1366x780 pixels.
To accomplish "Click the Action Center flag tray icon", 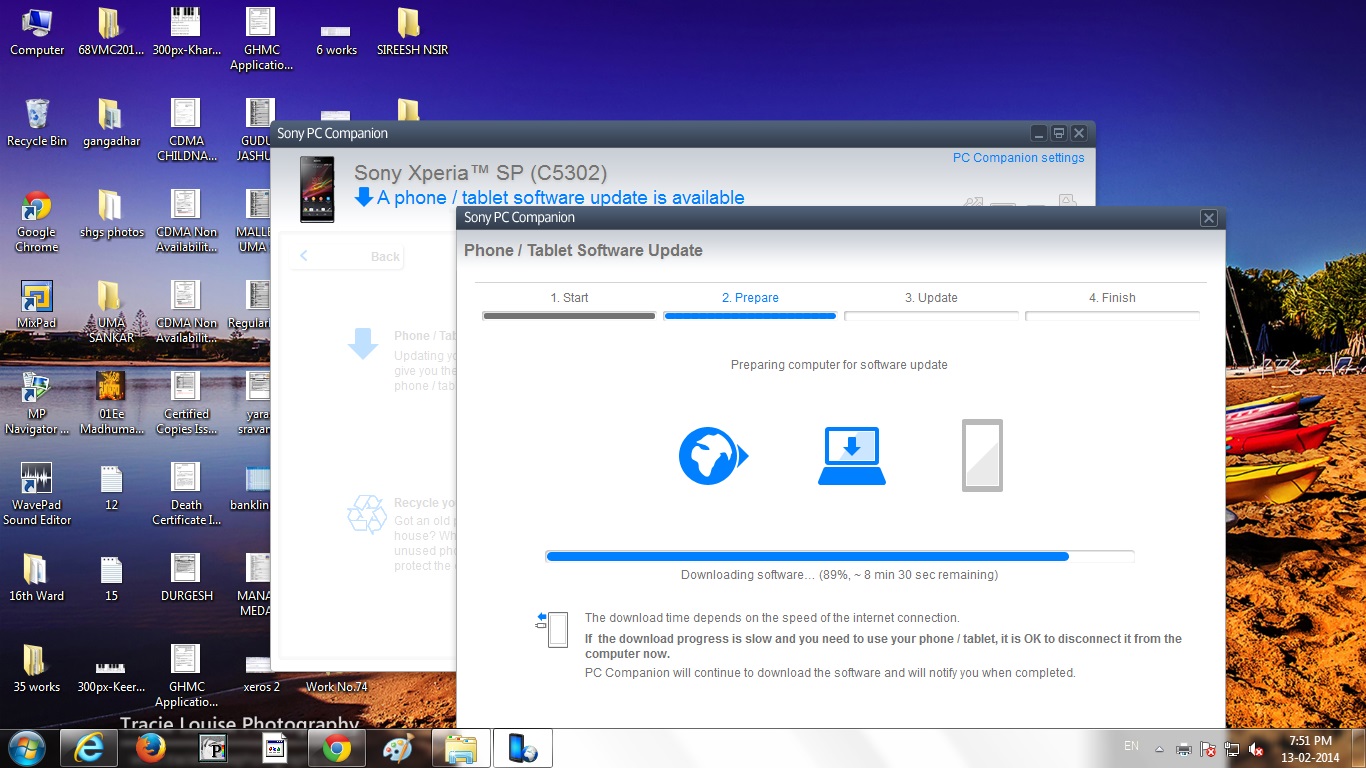I will coord(1208,749).
